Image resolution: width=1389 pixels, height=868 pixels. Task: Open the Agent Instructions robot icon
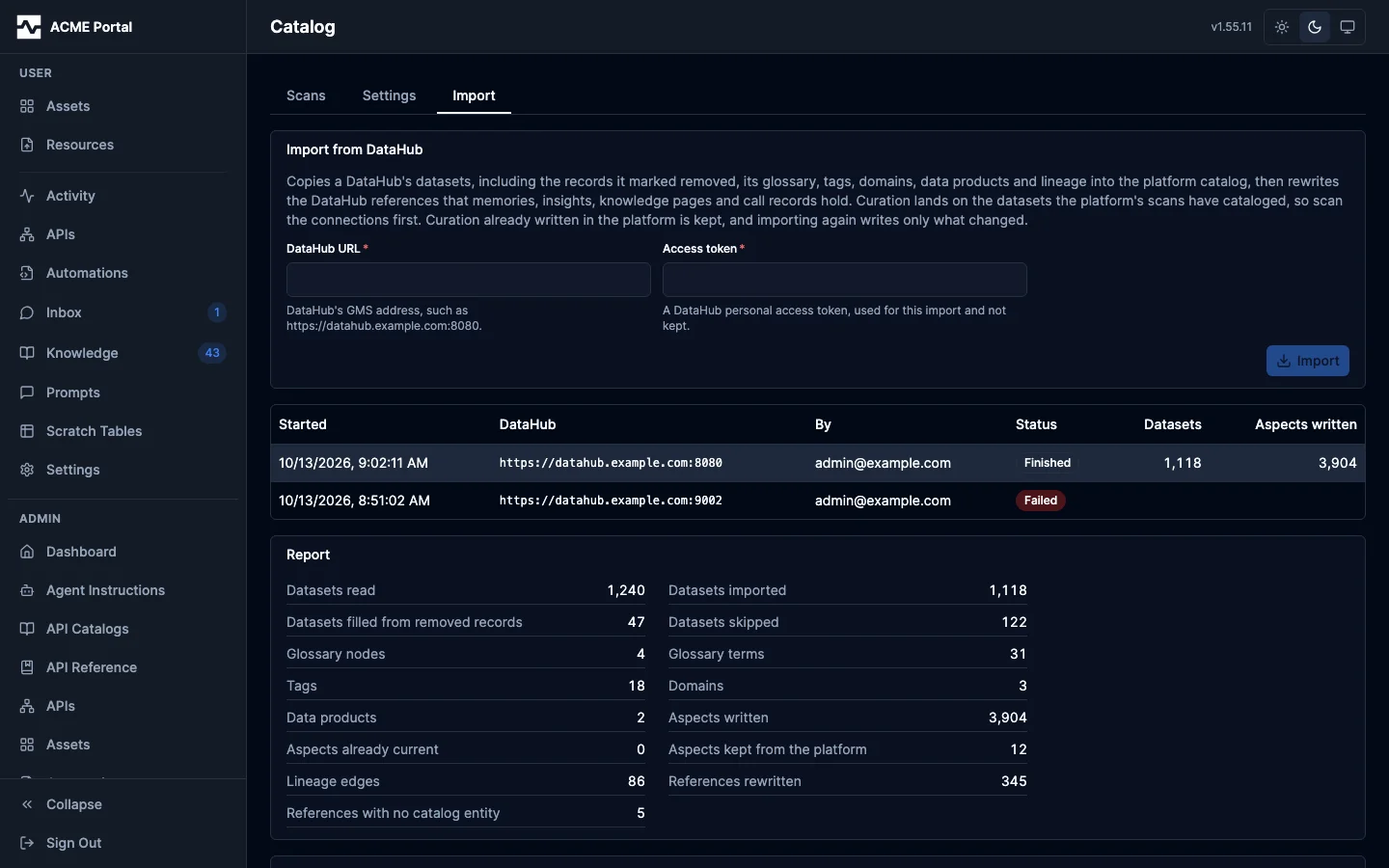click(27, 590)
